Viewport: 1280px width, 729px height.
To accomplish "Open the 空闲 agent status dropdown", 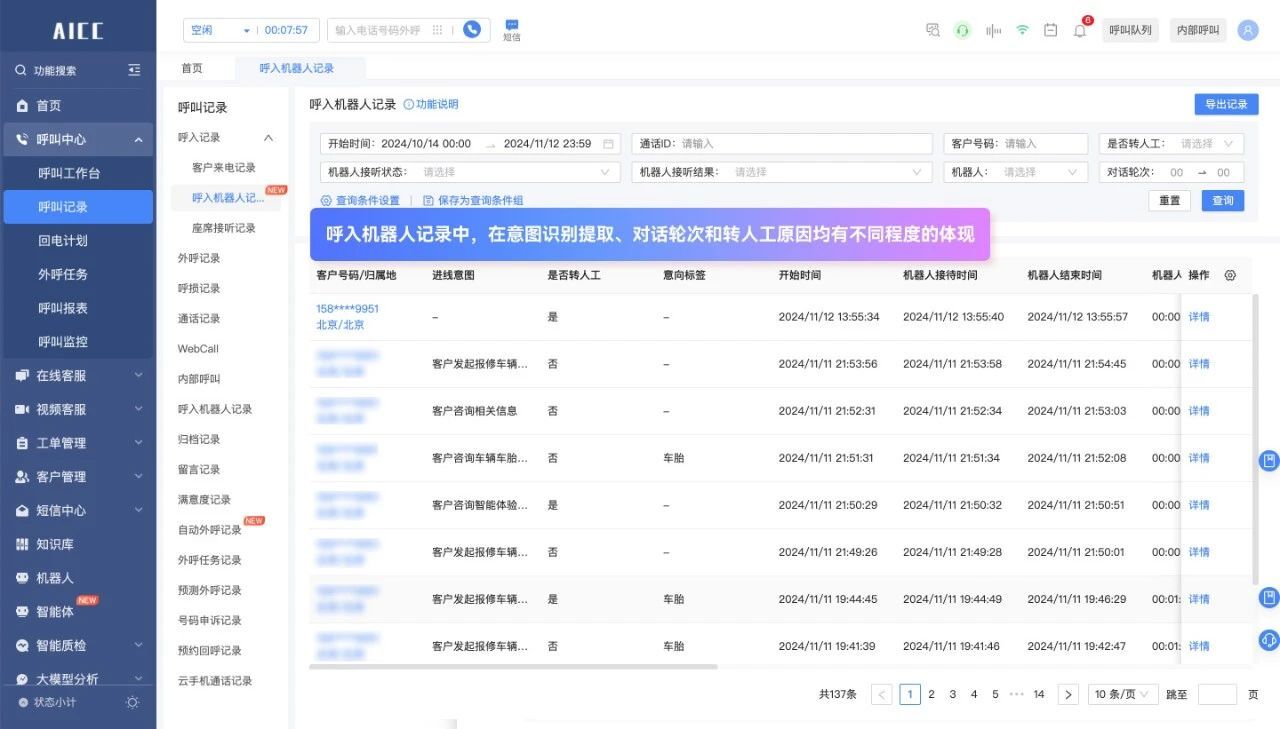I will point(220,30).
